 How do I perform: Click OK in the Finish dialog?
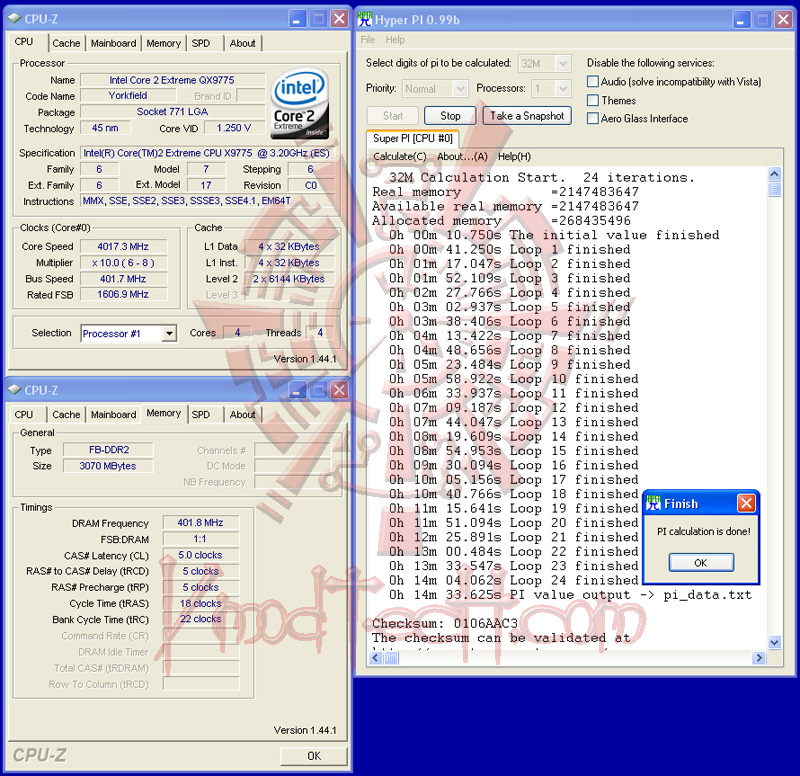(x=701, y=563)
